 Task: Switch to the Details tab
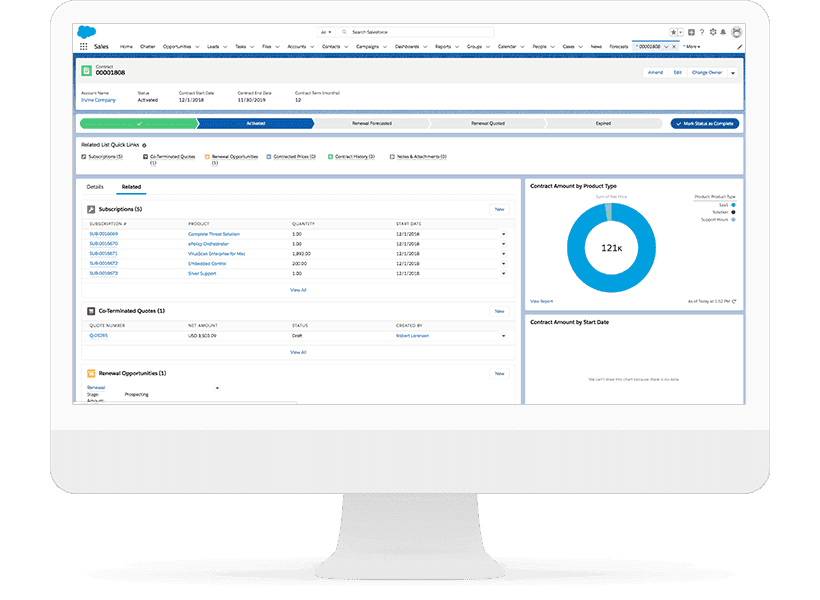[x=95, y=187]
